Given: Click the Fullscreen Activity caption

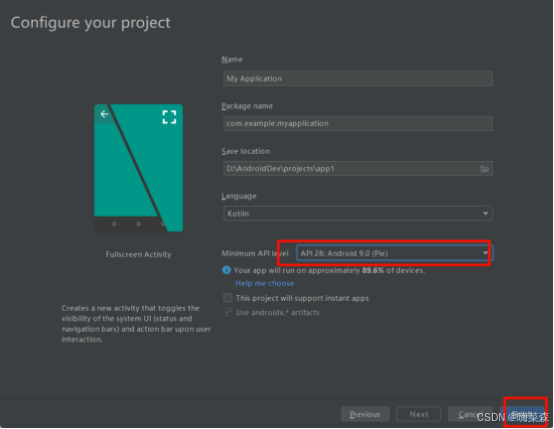Looking at the screenshot, I should pos(138,255).
